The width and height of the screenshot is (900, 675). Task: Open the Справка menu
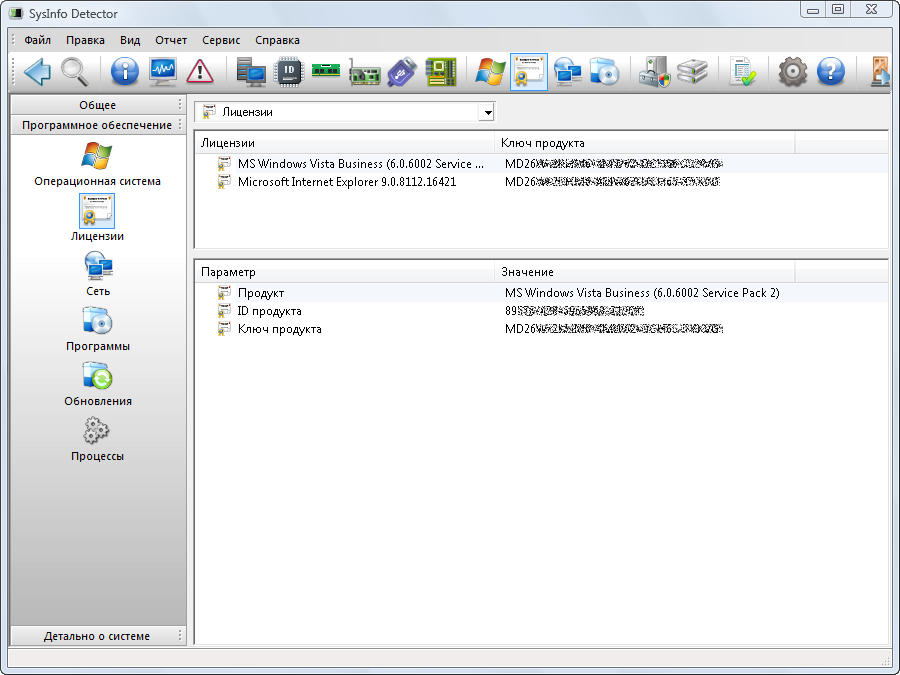(x=277, y=40)
